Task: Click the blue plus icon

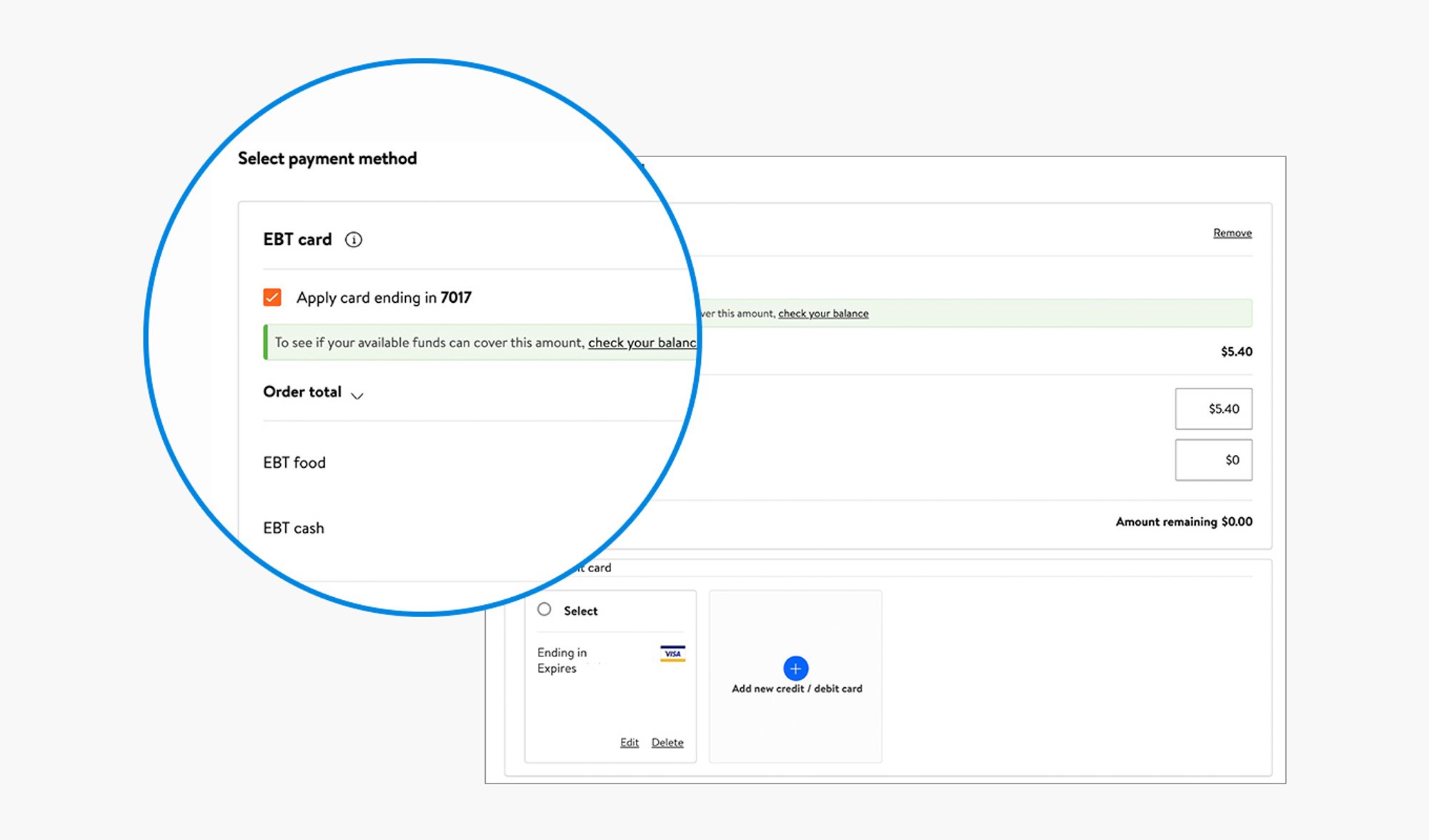Action: [x=795, y=669]
